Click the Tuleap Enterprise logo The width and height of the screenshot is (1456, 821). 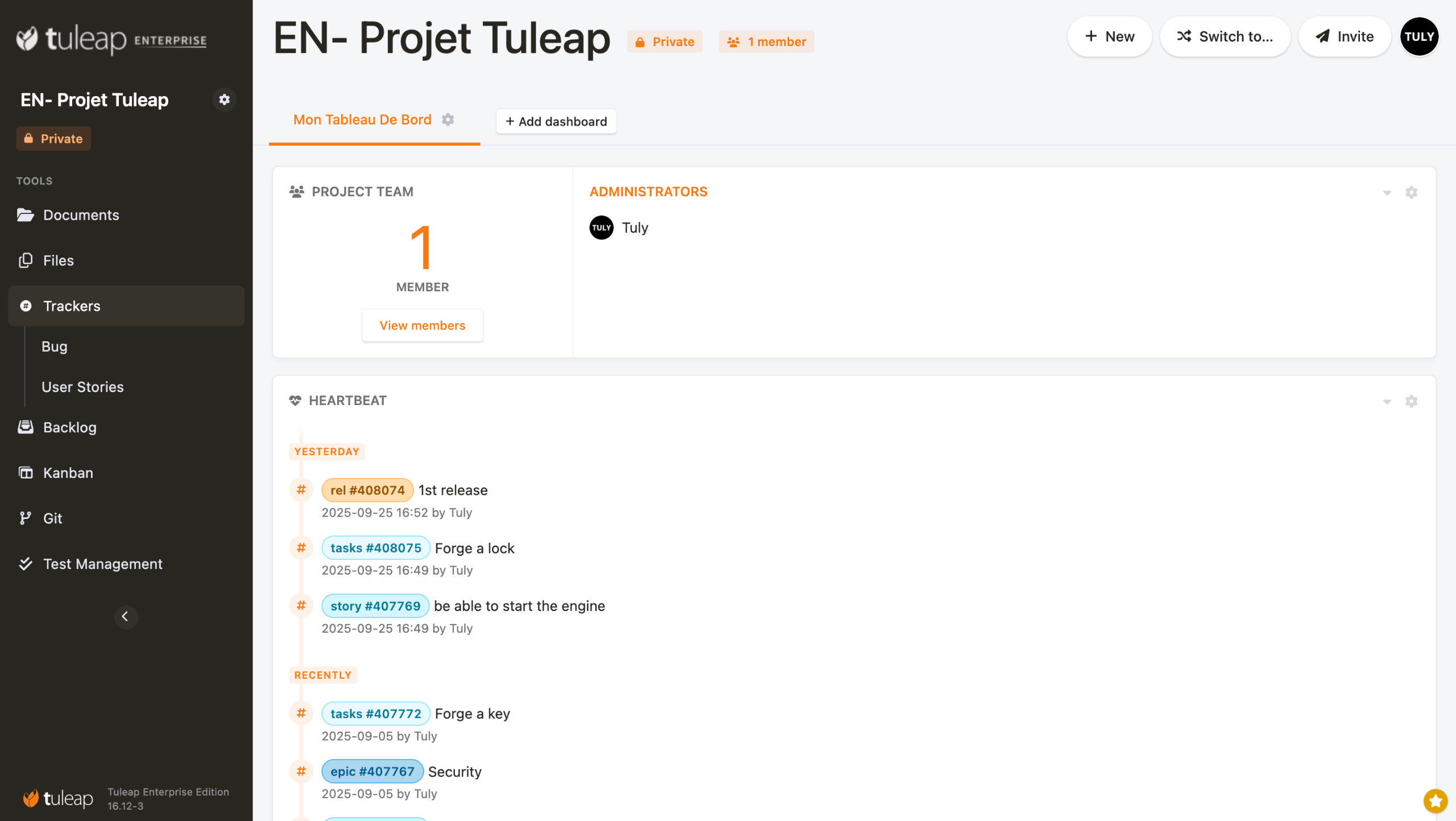pos(111,39)
